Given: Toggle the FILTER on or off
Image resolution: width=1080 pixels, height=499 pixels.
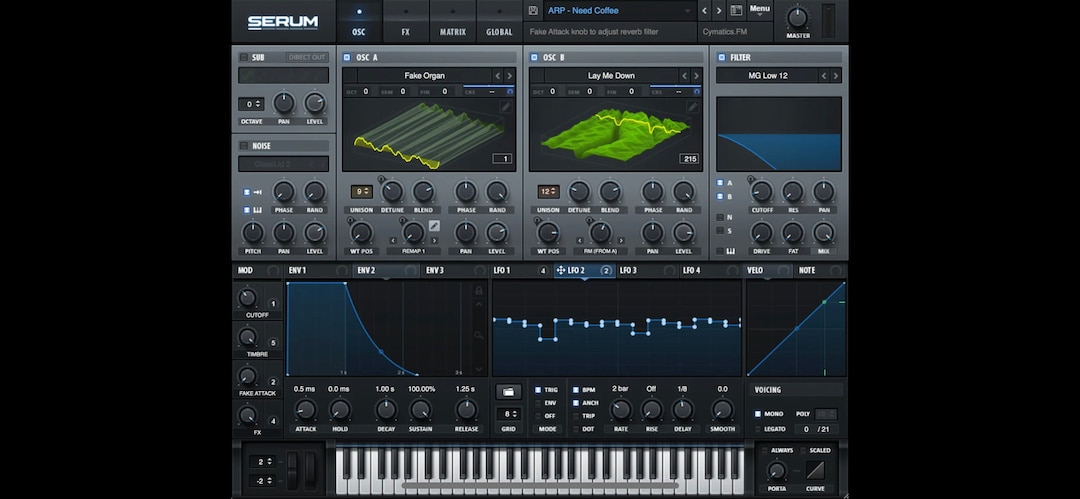Looking at the screenshot, I should [x=721, y=57].
